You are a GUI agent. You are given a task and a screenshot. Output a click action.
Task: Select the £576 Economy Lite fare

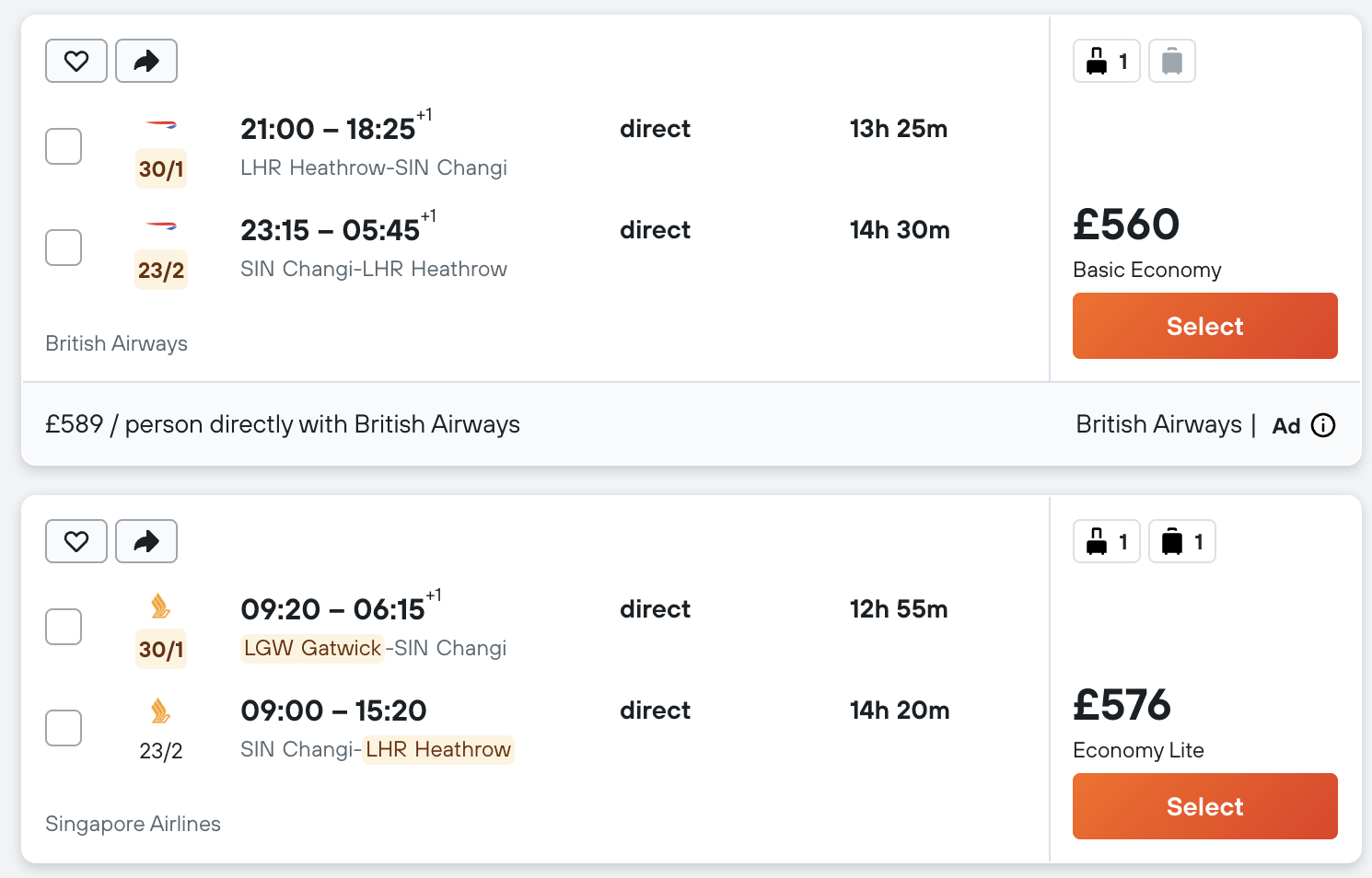(x=1204, y=806)
